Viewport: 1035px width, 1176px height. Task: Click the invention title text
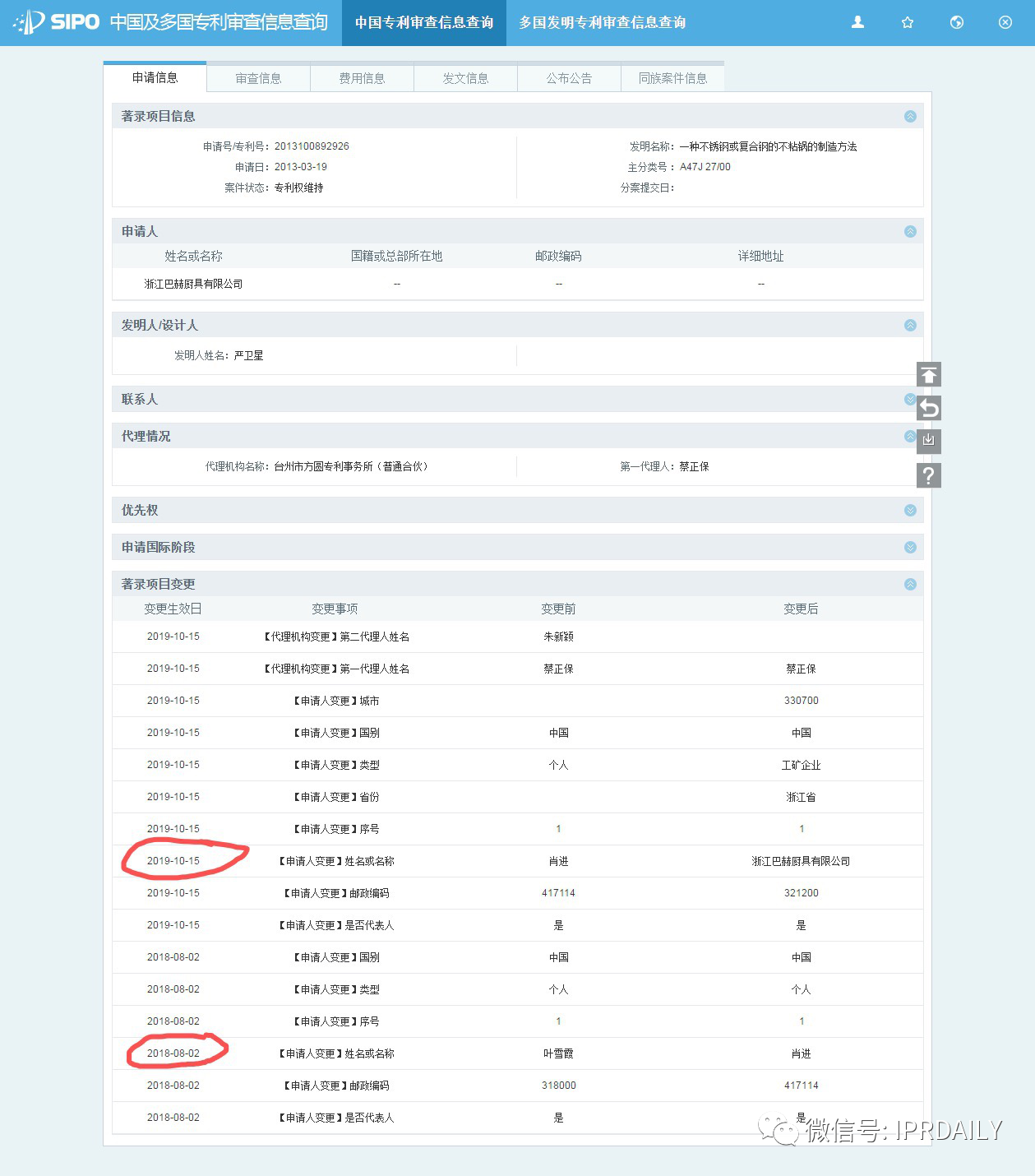[x=768, y=146]
